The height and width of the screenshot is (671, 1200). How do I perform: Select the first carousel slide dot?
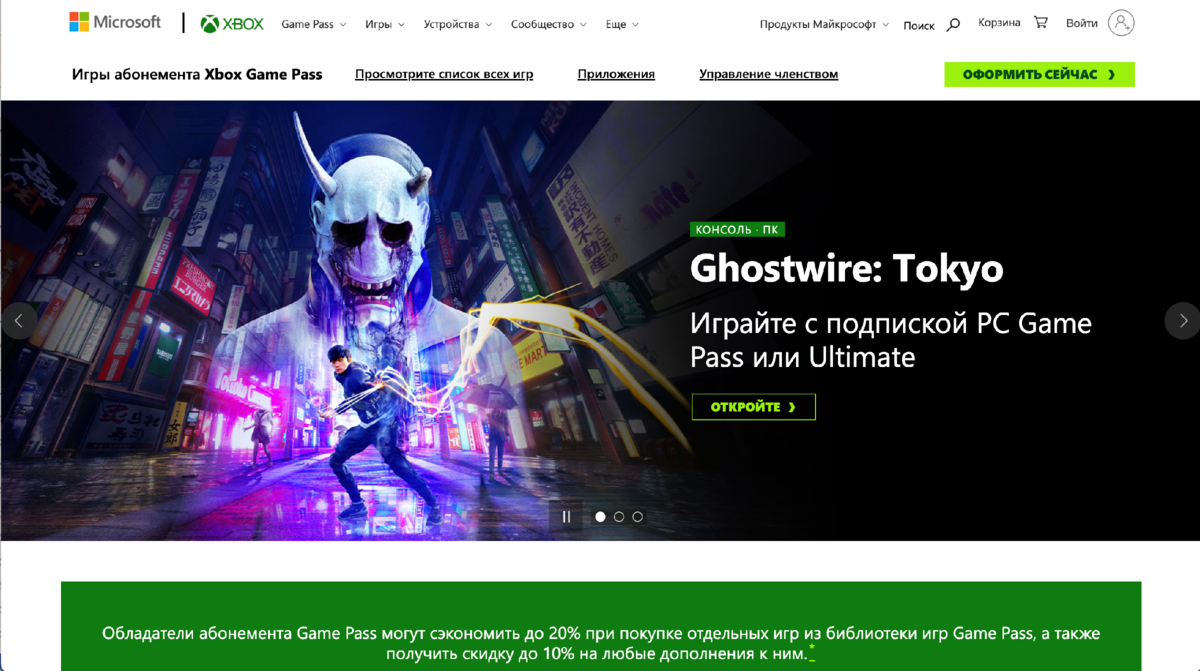click(x=600, y=517)
